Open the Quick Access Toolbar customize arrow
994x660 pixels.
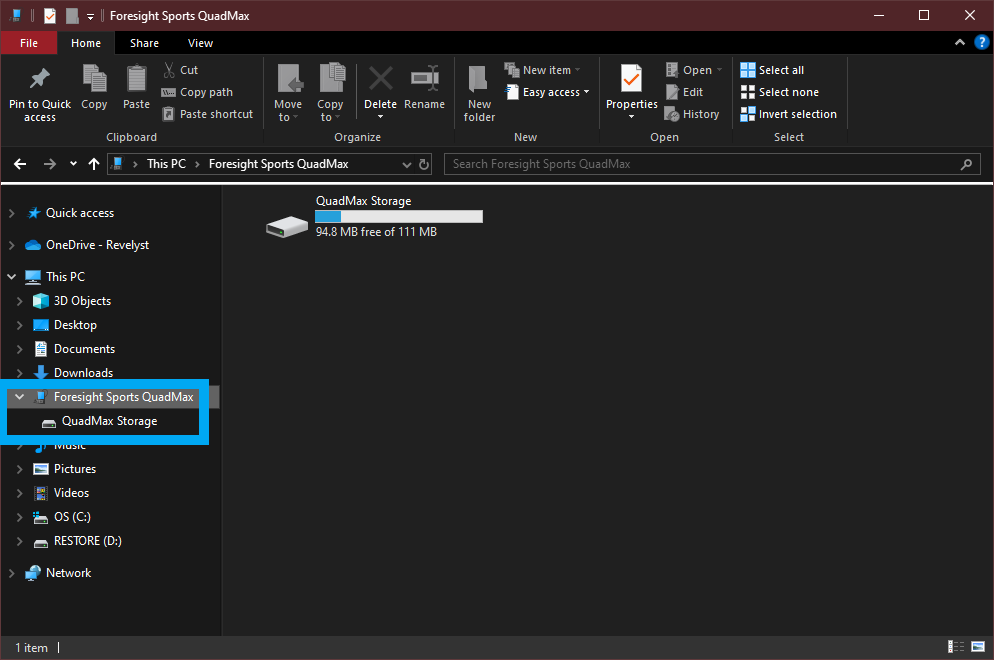pyautogui.click(x=91, y=16)
